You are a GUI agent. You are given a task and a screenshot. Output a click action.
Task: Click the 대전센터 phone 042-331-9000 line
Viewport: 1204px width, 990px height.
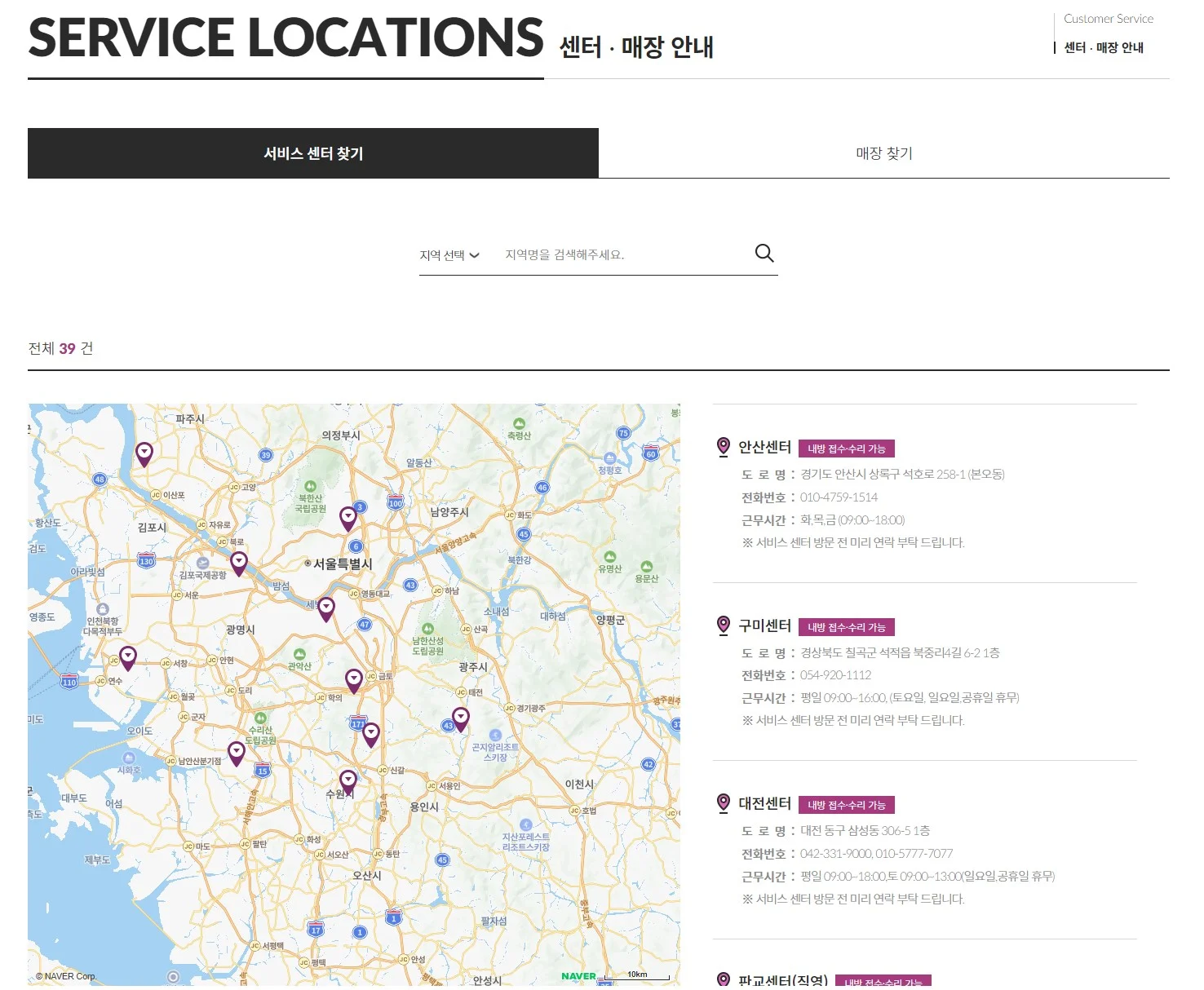tap(876, 854)
